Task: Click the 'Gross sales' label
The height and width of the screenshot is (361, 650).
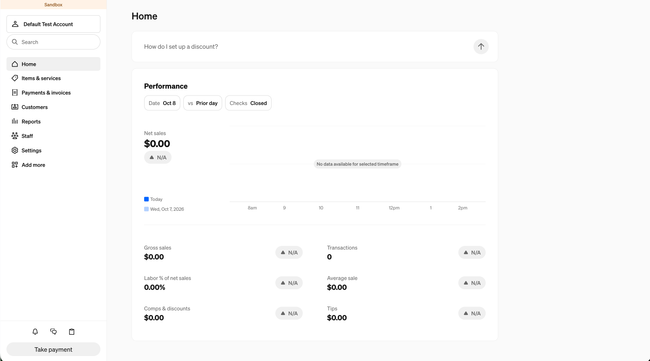Action: tap(158, 247)
